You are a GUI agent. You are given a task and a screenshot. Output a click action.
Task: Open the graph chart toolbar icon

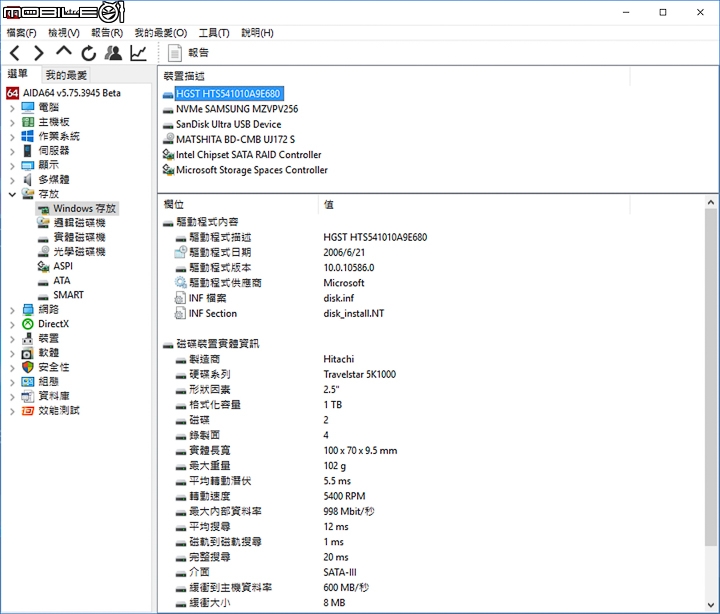pos(138,53)
